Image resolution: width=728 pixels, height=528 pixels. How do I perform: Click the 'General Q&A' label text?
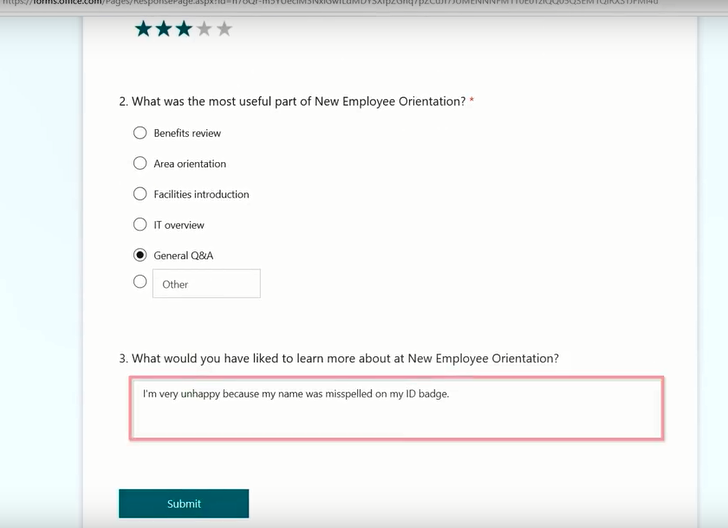(183, 256)
